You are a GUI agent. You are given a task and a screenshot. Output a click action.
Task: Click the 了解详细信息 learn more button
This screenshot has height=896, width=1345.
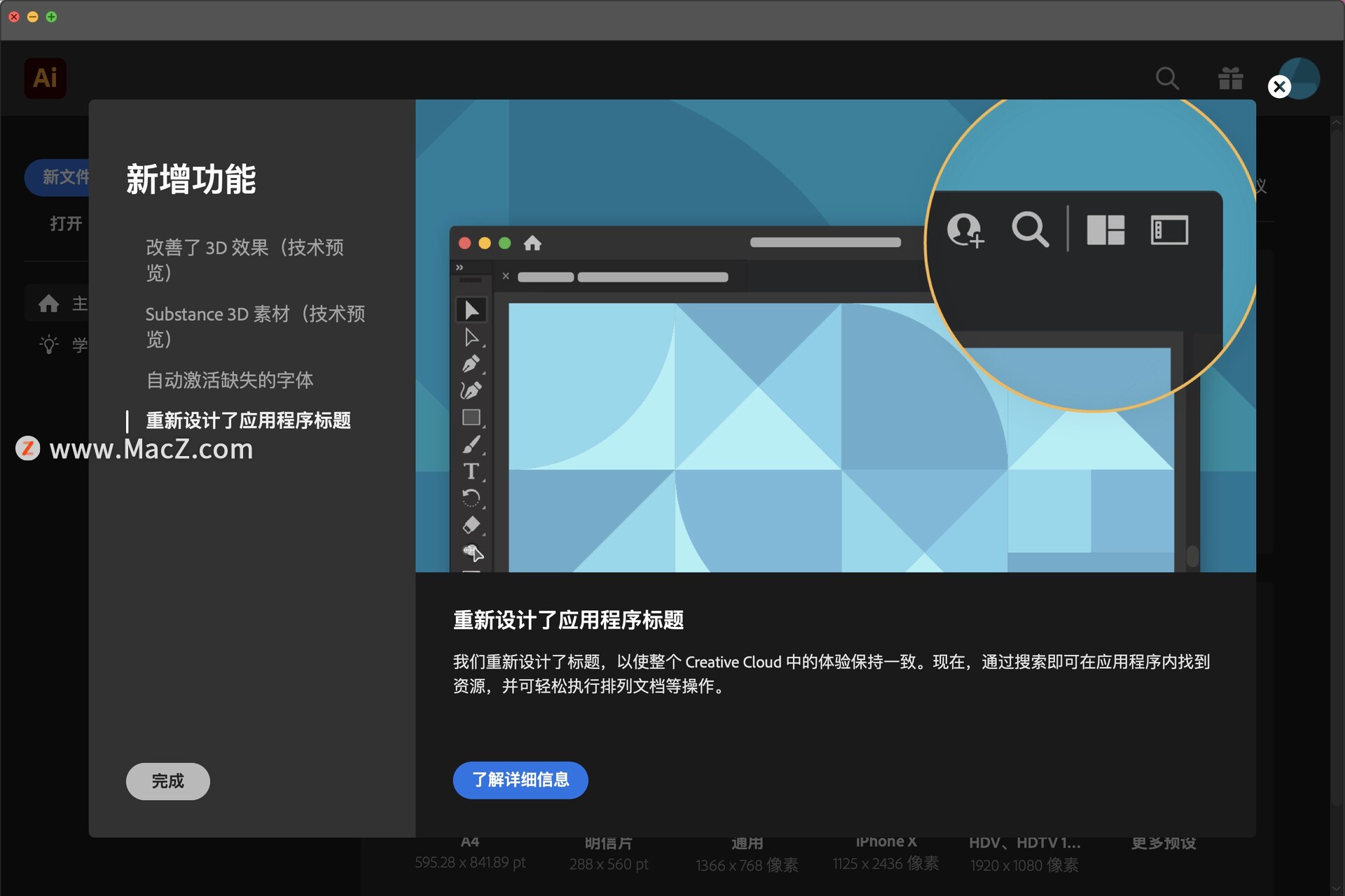[520, 780]
